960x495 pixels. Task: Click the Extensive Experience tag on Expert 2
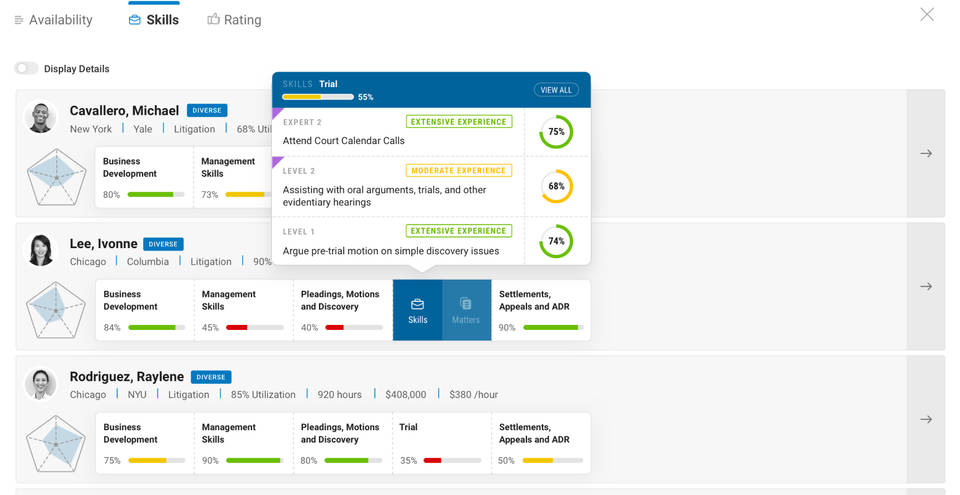459,121
